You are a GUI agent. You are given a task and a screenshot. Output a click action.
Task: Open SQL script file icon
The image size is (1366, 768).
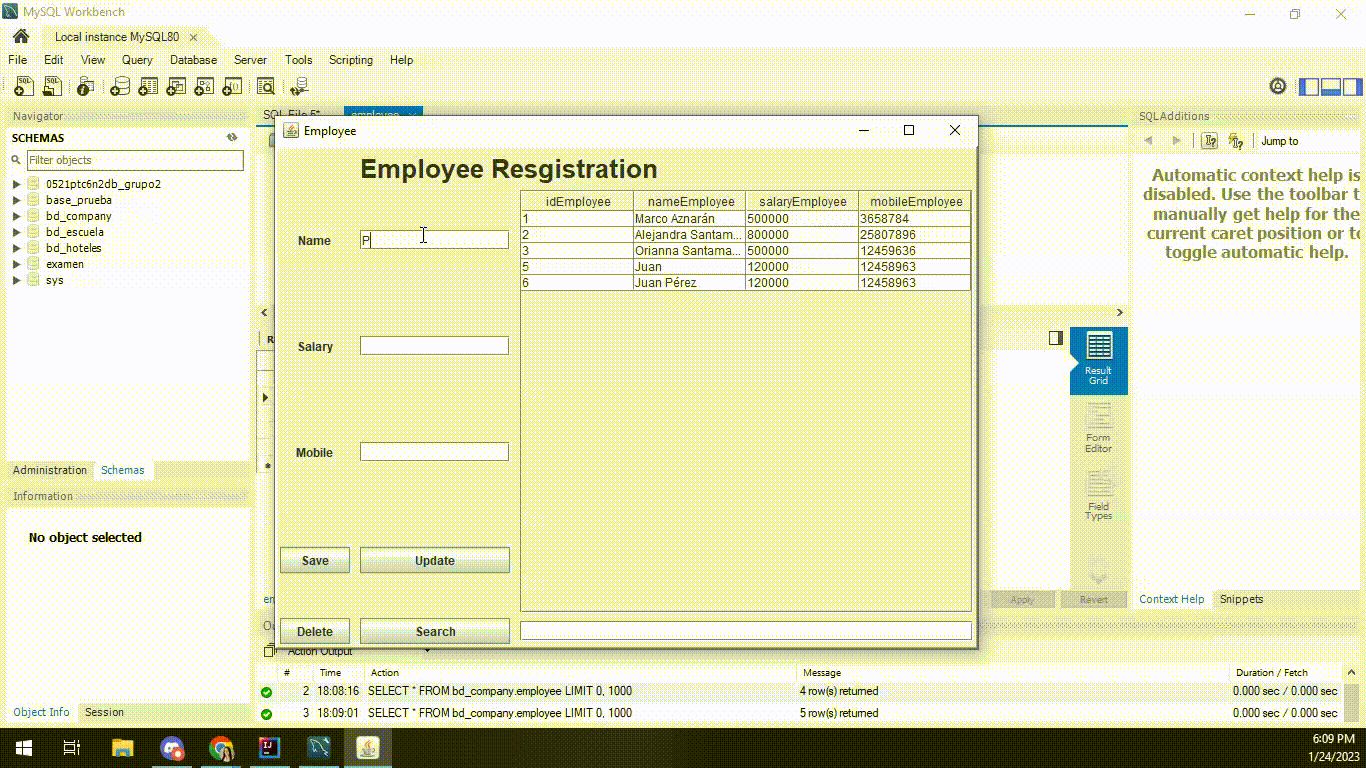pos(51,87)
